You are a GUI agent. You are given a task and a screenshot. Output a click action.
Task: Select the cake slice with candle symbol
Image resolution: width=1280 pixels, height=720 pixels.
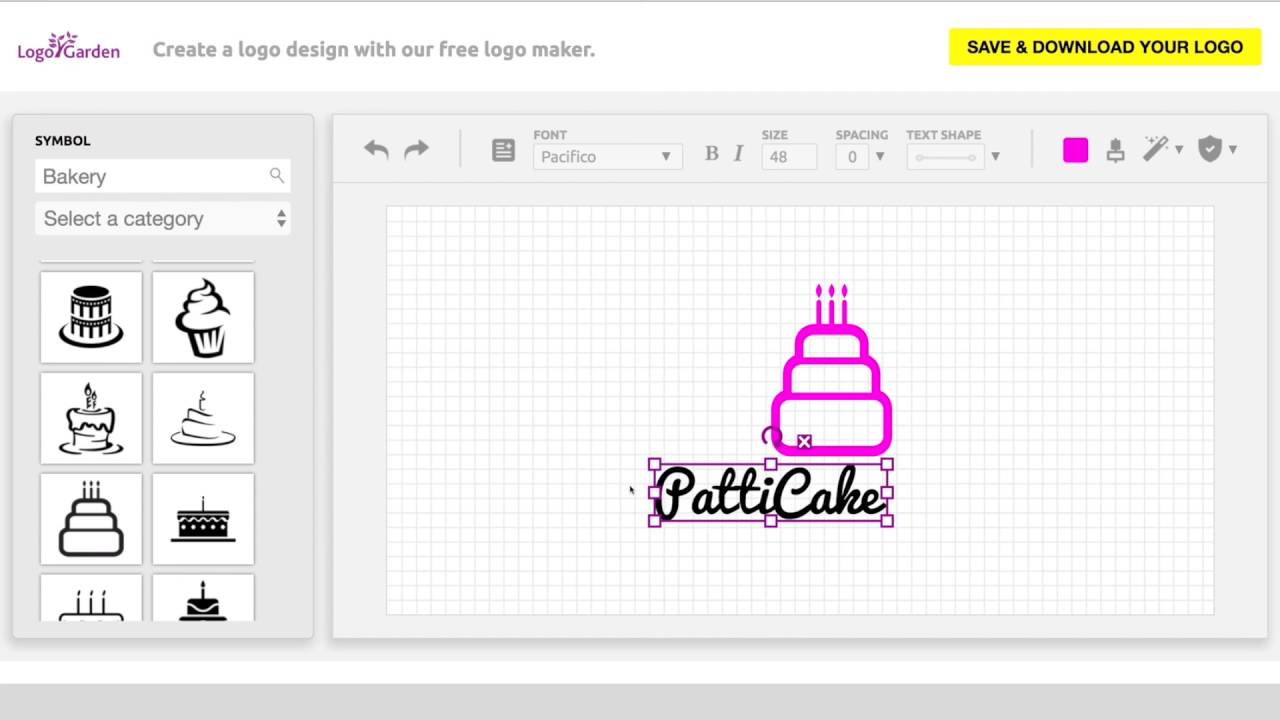203,597
